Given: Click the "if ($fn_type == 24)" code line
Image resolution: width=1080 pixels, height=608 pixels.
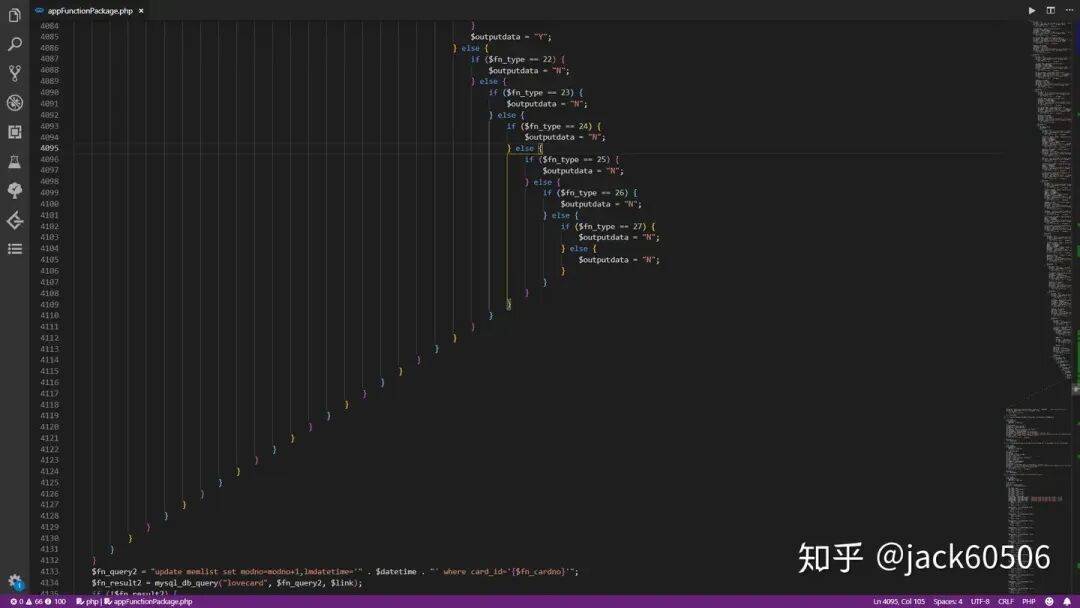Looking at the screenshot, I should tap(554, 126).
